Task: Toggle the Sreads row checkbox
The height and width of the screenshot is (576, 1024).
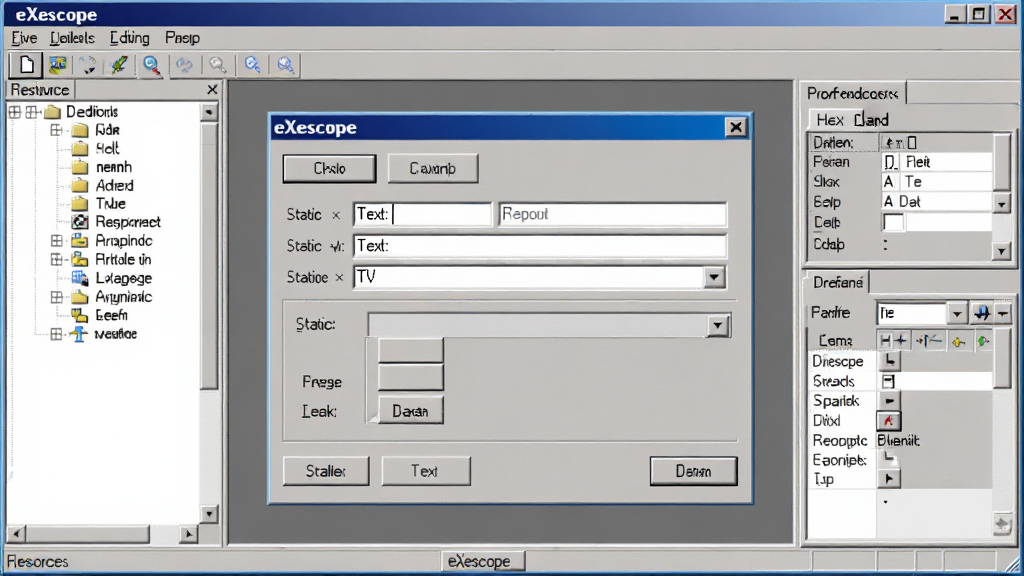Action: [888, 381]
